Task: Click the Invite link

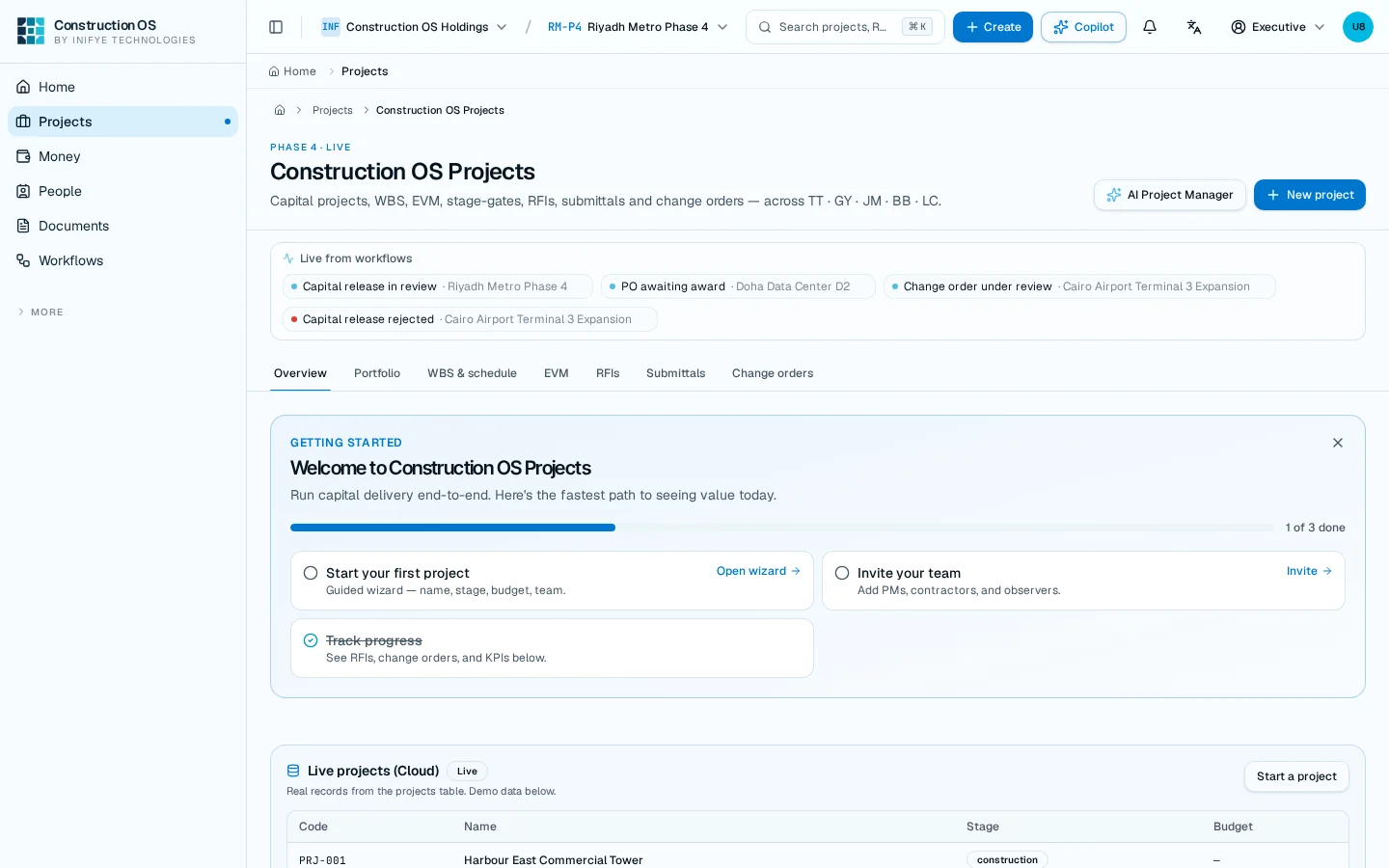Action: [1309, 571]
